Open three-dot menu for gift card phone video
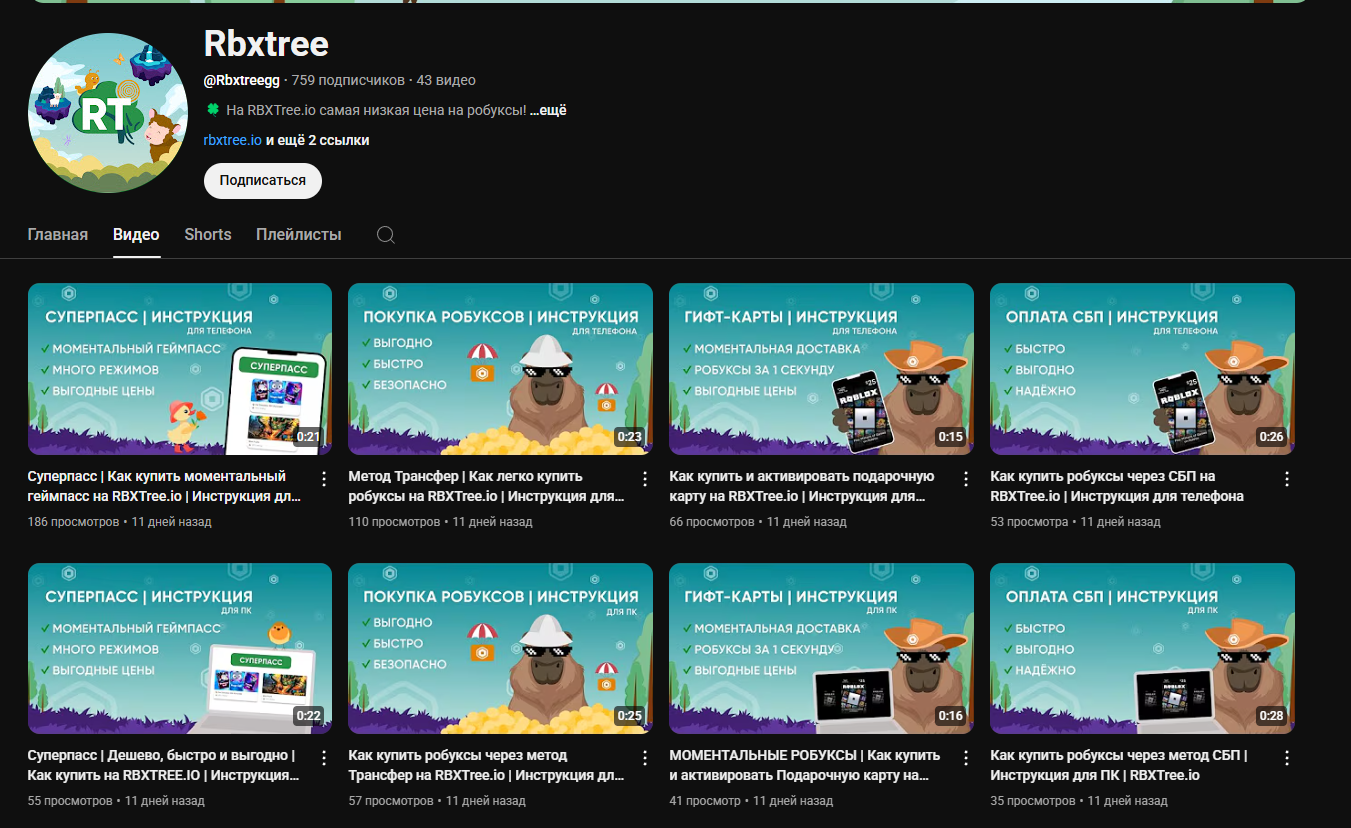Image resolution: width=1351 pixels, height=828 pixels. [966, 479]
